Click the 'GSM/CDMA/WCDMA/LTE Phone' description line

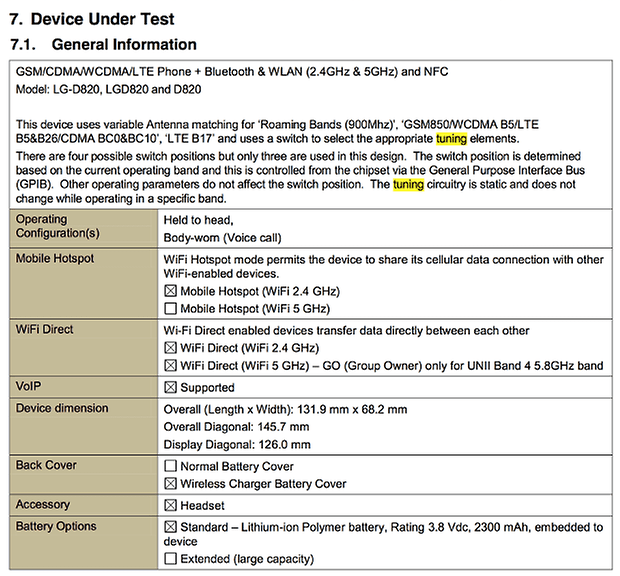click(x=232, y=72)
